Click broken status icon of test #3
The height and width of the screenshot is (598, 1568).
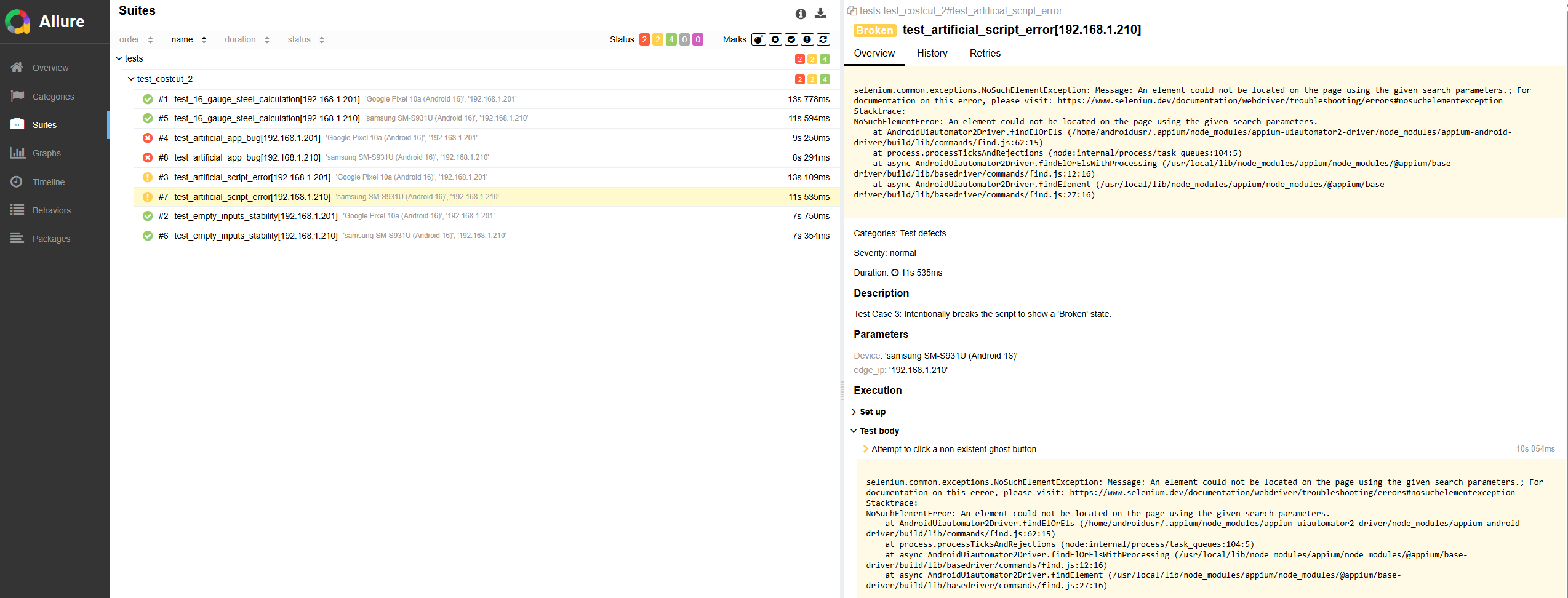pyautogui.click(x=148, y=177)
